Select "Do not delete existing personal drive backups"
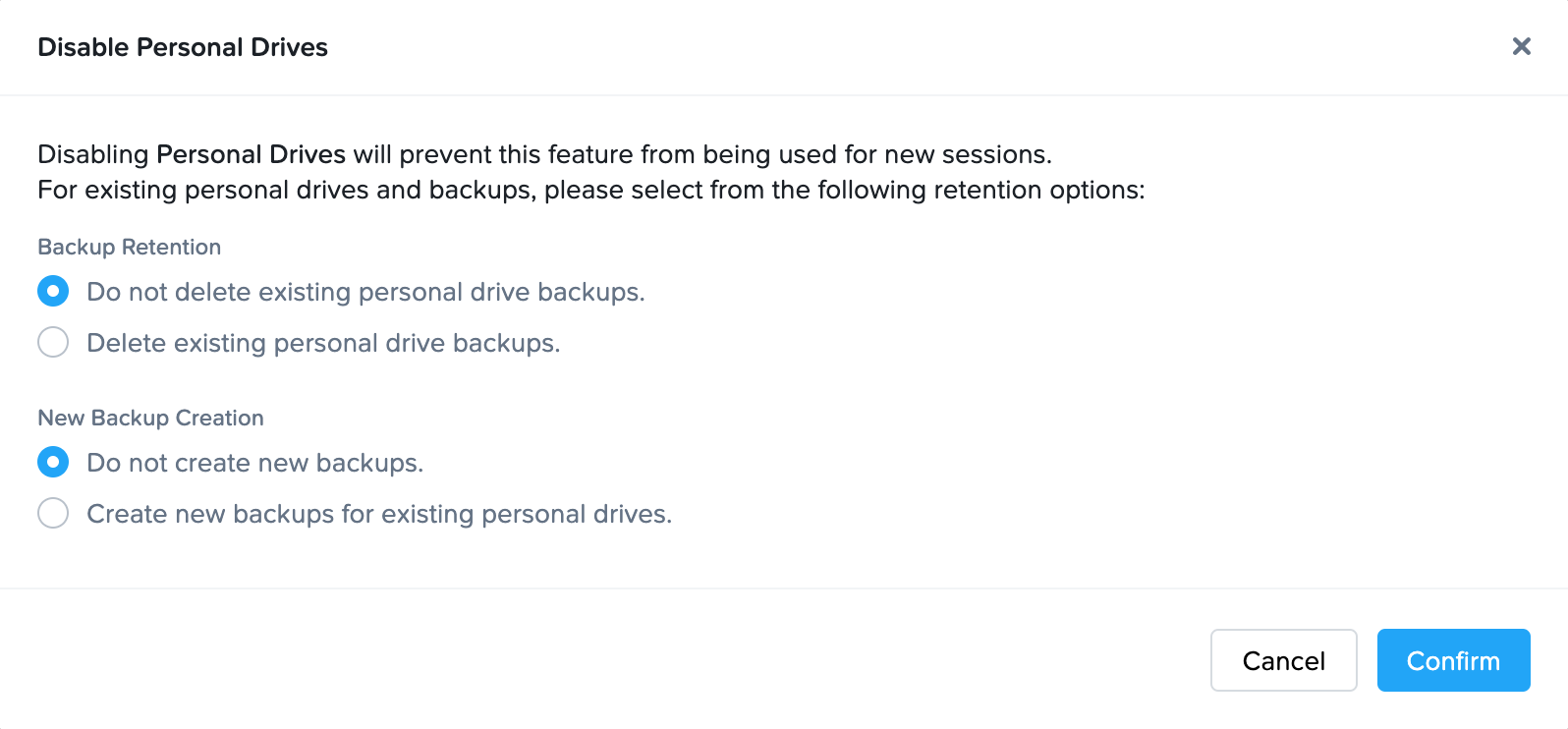Screen dimensions: 1568x729 (53, 291)
